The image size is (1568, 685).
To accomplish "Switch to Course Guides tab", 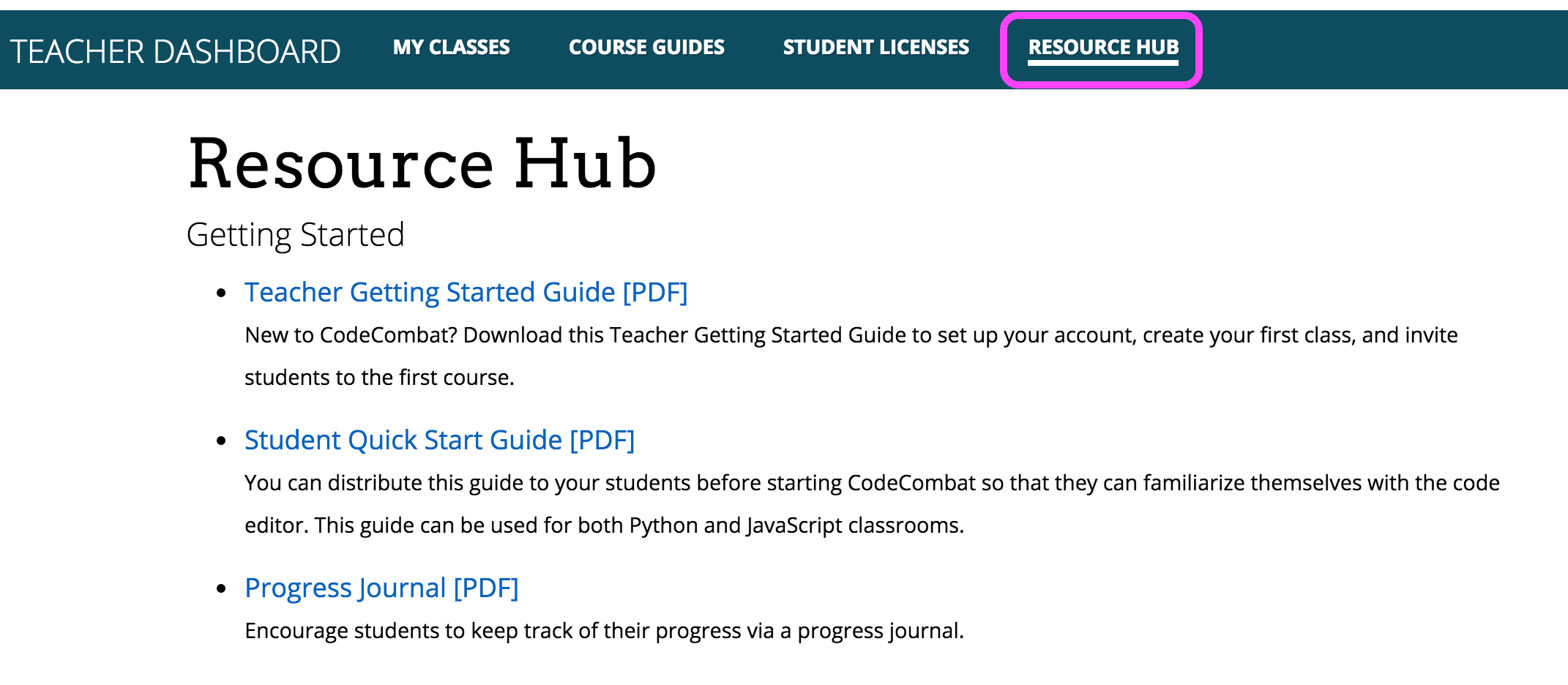I will (x=646, y=48).
